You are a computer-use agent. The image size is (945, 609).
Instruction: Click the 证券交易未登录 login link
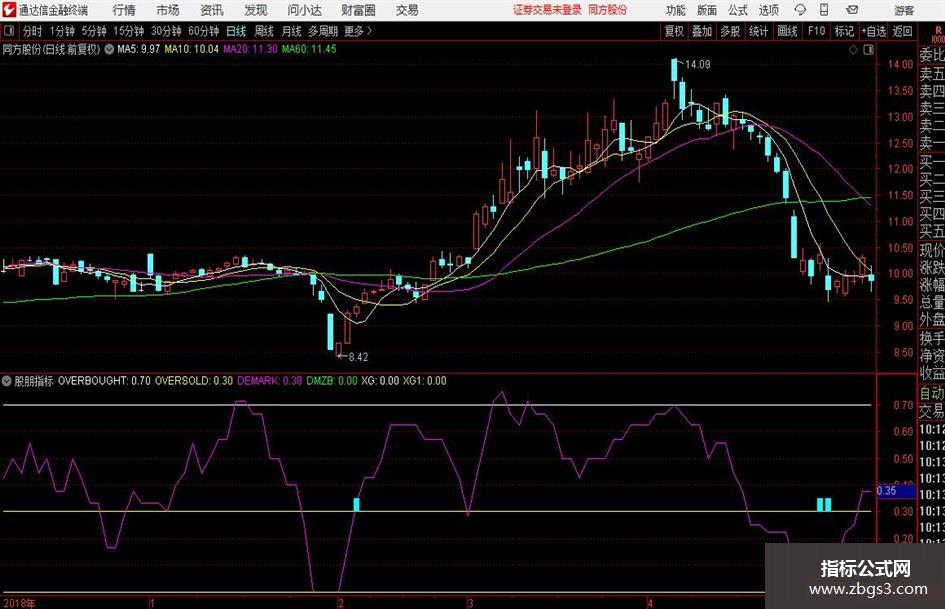pyautogui.click(x=547, y=10)
